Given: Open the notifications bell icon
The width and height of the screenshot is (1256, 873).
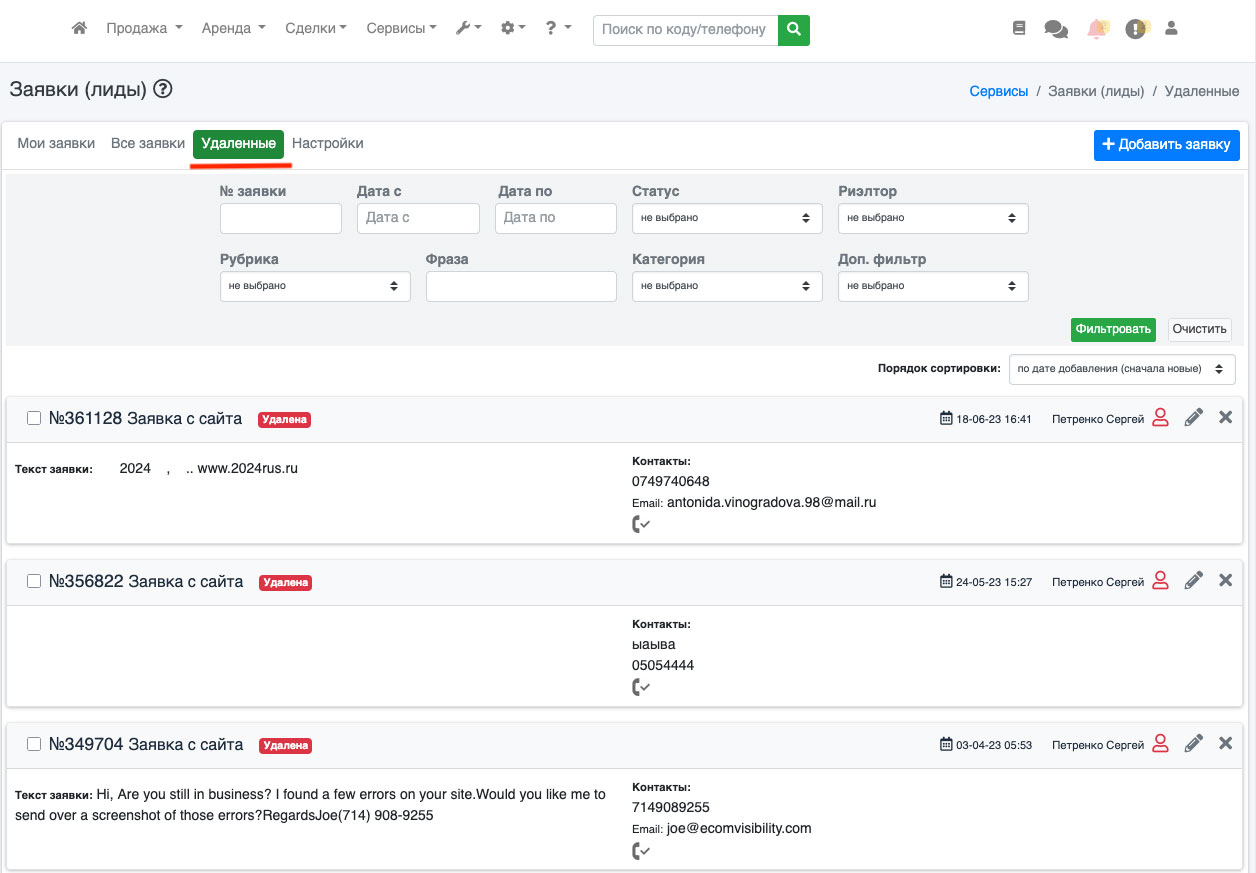Looking at the screenshot, I should coord(1097,29).
